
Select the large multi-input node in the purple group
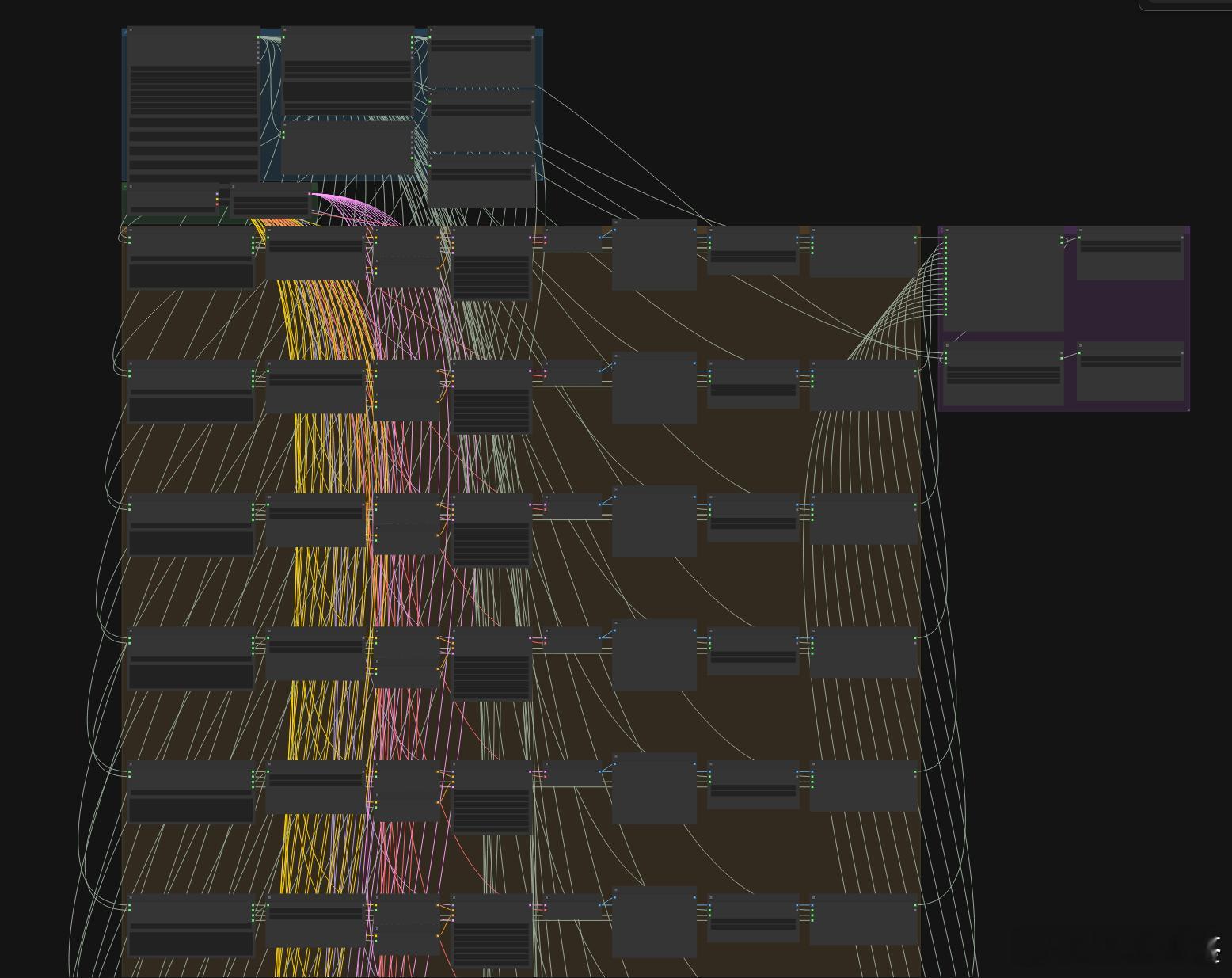point(1003,279)
